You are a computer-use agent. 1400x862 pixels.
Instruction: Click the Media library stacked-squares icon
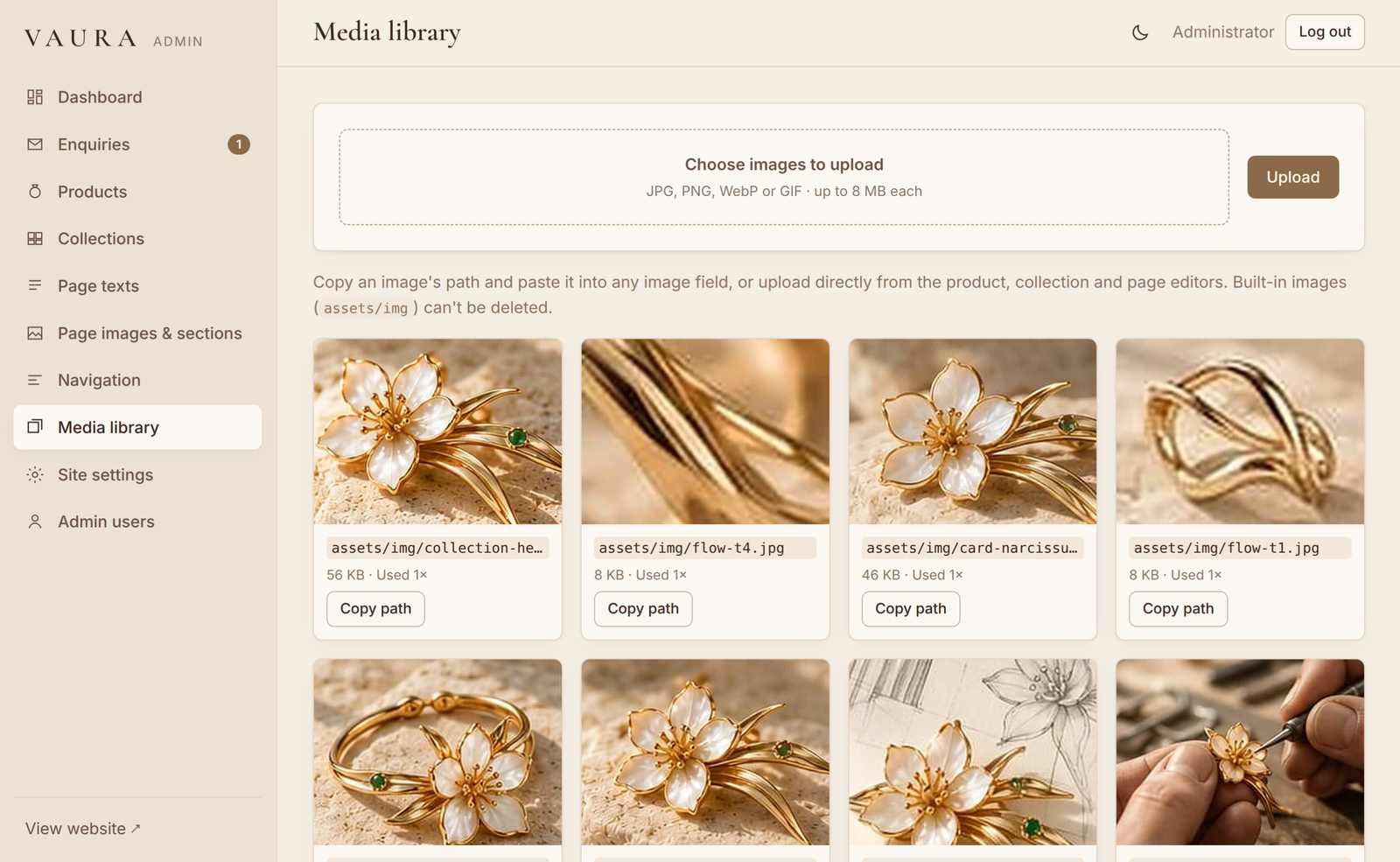(x=35, y=427)
